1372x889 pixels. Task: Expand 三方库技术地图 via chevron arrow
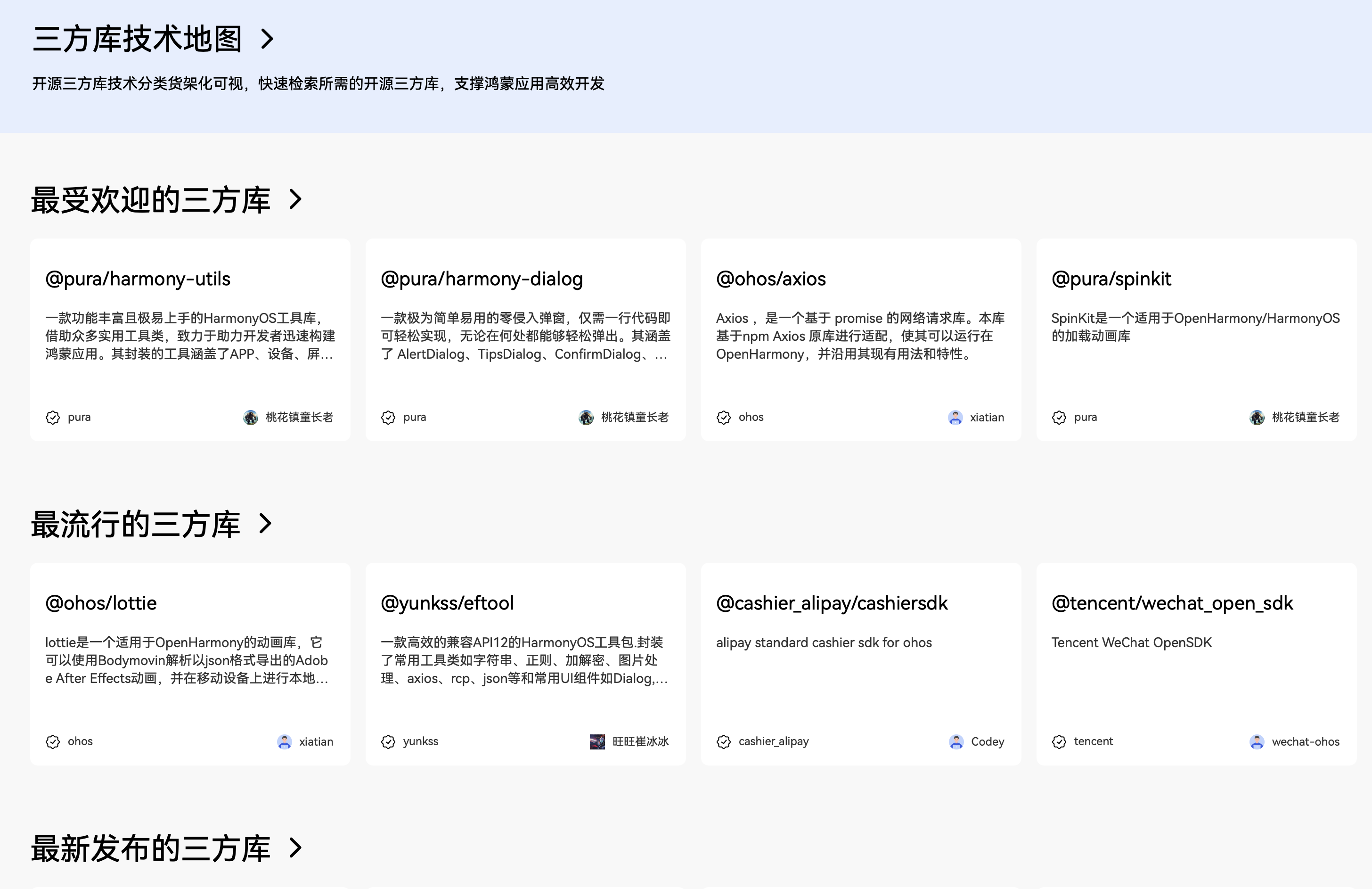tap(267, 39)
